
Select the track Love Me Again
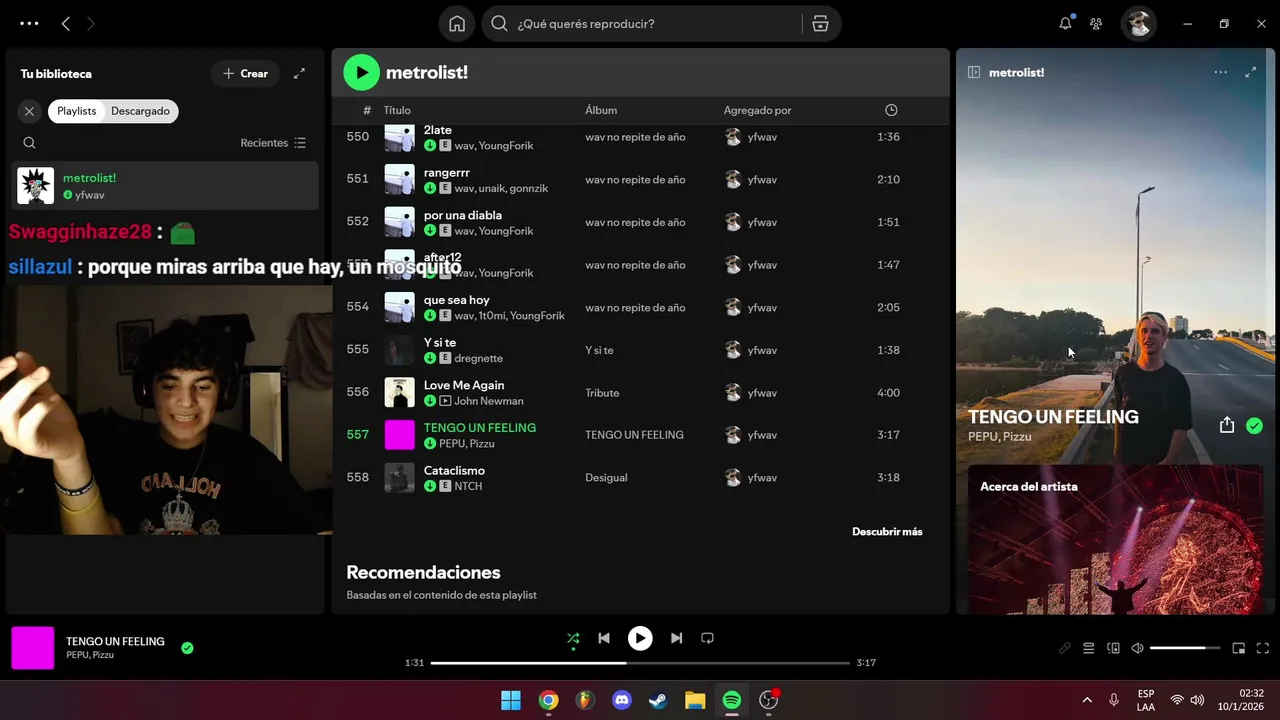(464, 385)
